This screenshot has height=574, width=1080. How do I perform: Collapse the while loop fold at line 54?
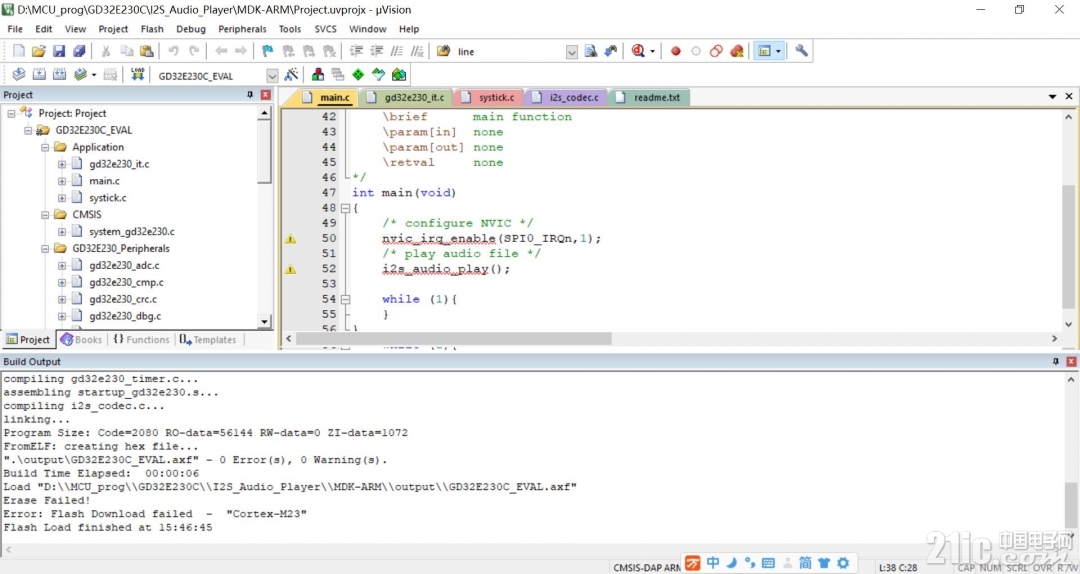click(345, 299)
